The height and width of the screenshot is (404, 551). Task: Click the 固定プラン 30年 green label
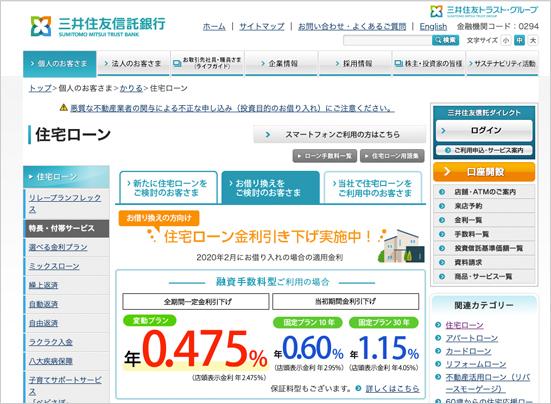pos(384,322)
